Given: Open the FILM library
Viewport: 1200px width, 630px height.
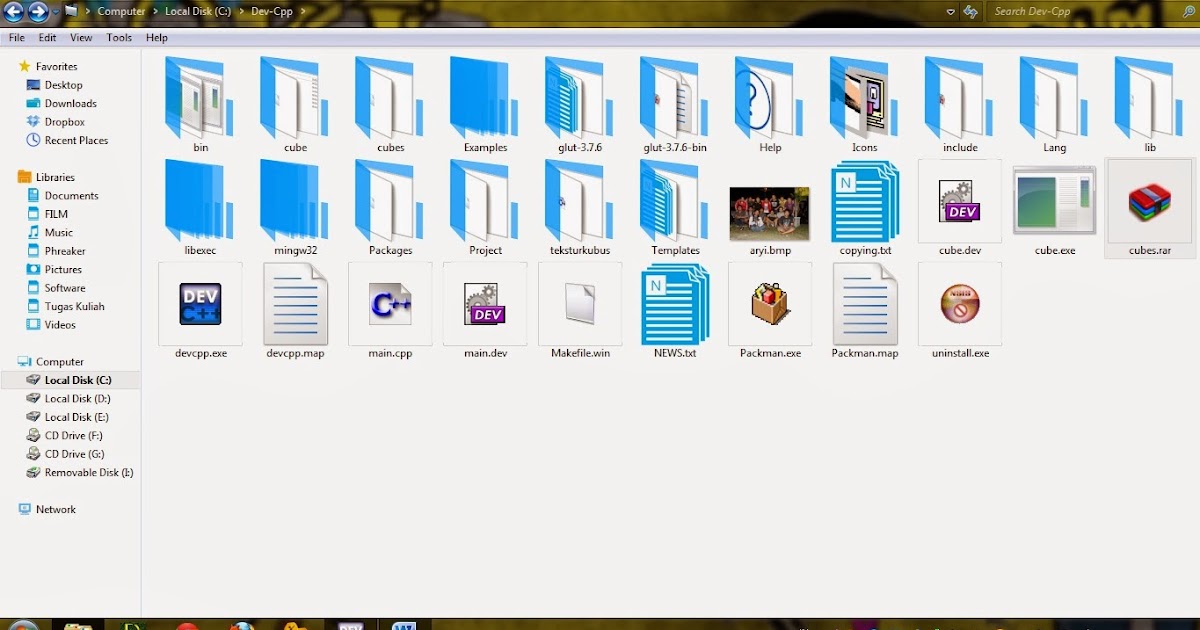Looking at the screenshot, I should click(56, 214).
